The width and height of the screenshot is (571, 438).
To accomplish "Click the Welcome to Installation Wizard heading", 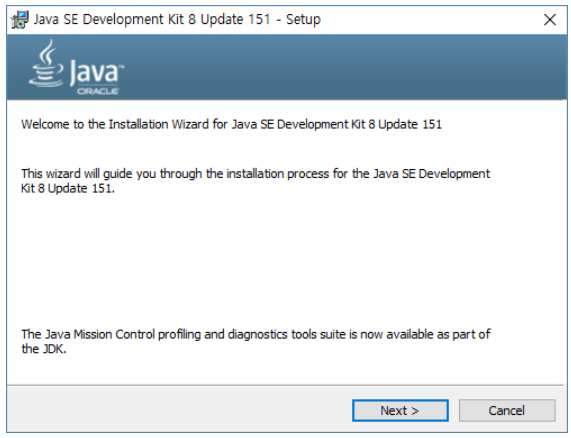I will coord(231,124).
